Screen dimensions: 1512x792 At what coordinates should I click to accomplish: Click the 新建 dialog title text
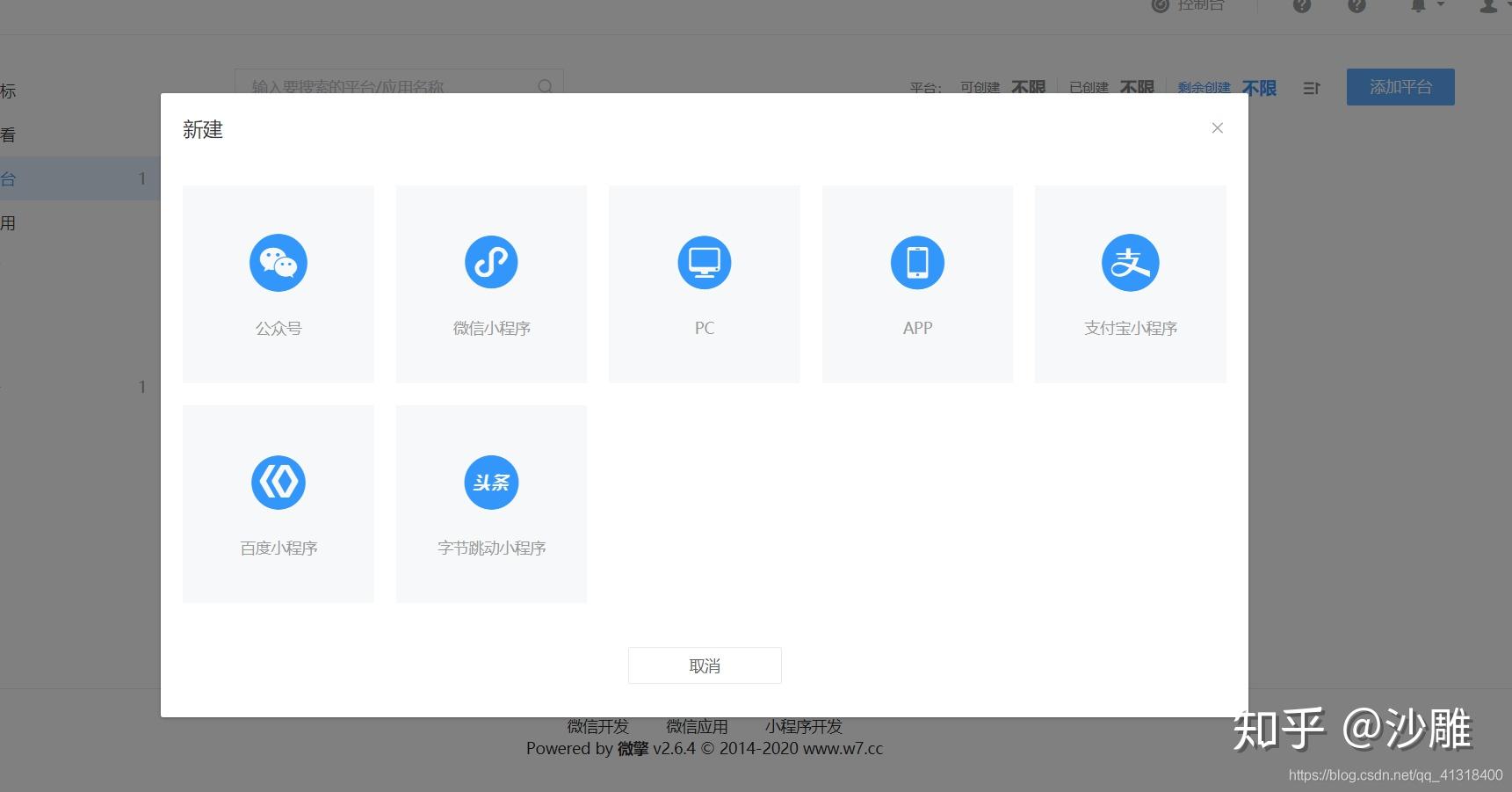point(203,130)
